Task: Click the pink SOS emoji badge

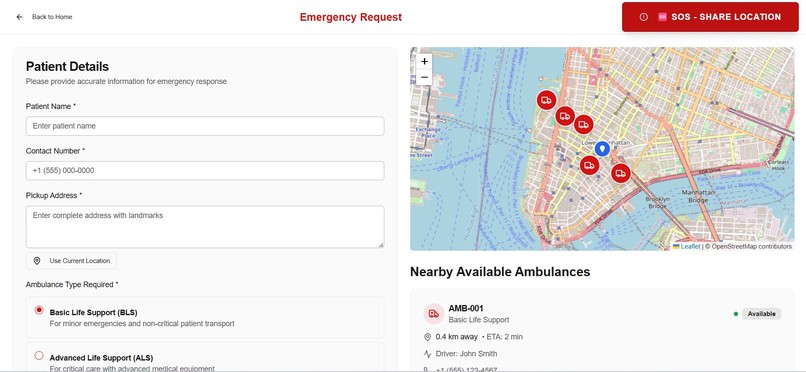Action: click(662, 17)
